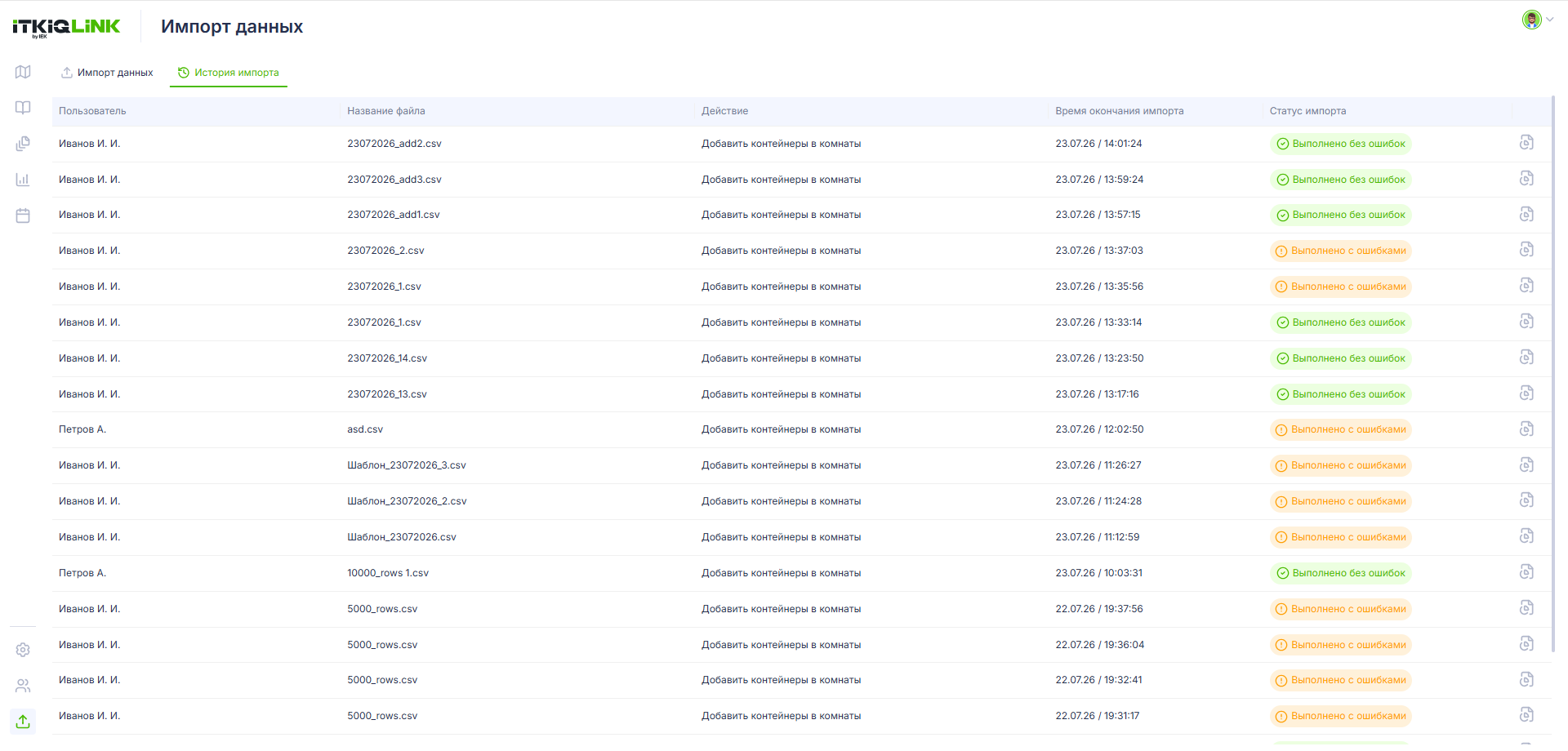This screenshot has width=1568, height=751.
Task: Open the report icon for Шаблон_23072026_2.csv
Action: point(1526,500)
